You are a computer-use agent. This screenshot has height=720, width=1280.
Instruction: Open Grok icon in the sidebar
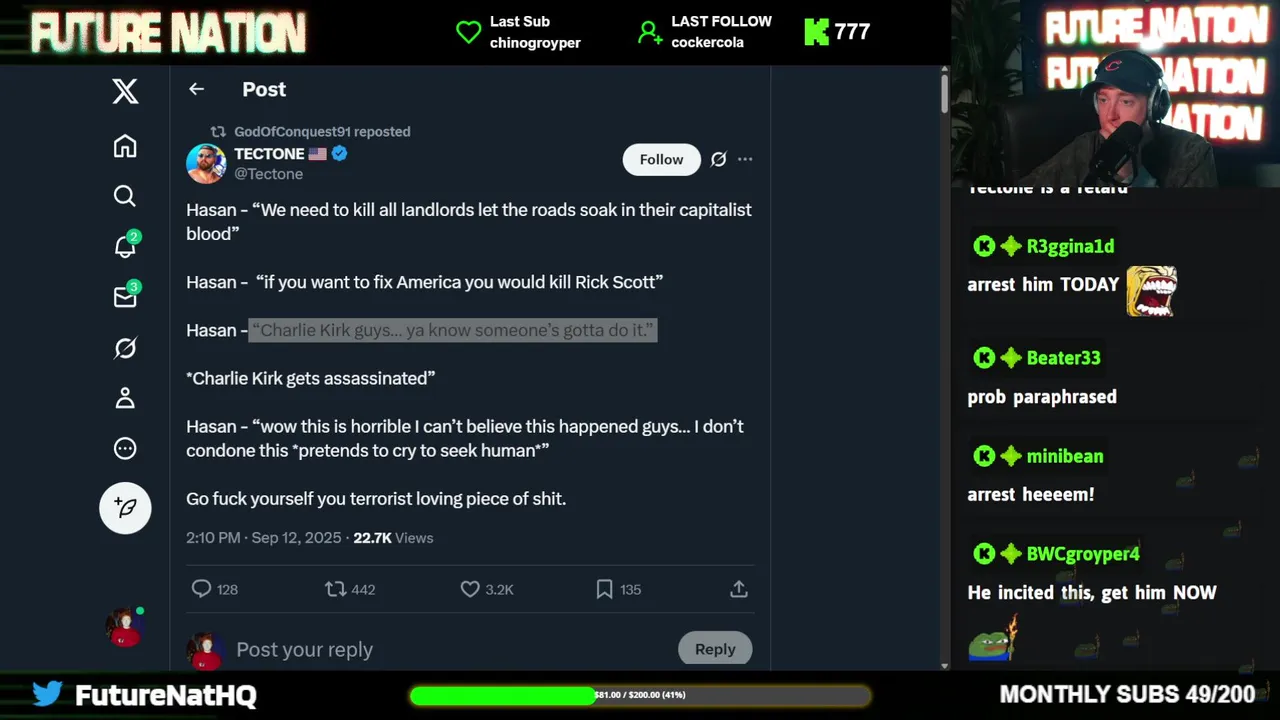(x=125, y=348)
